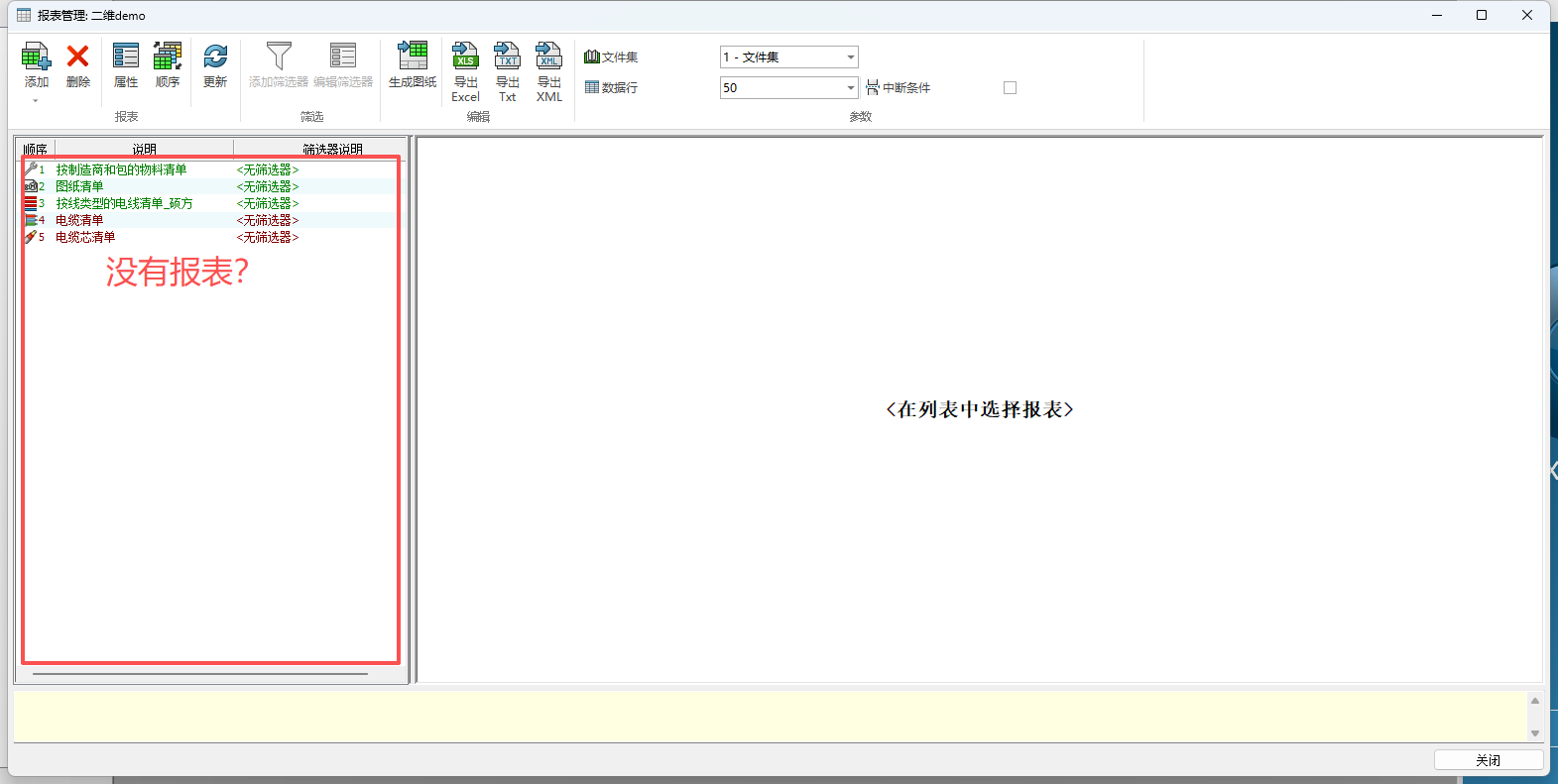Click the 更新 refresh icon

point(215,56)
